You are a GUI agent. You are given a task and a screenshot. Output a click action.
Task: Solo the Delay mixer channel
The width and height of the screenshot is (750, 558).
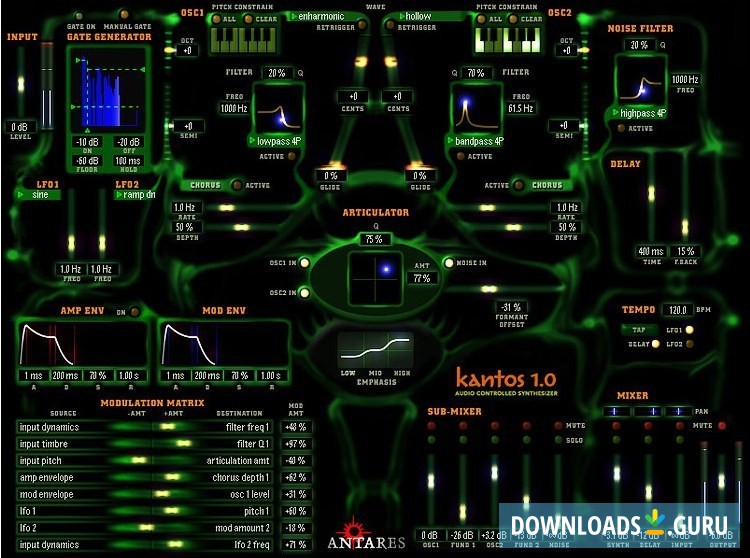[648, 439]
